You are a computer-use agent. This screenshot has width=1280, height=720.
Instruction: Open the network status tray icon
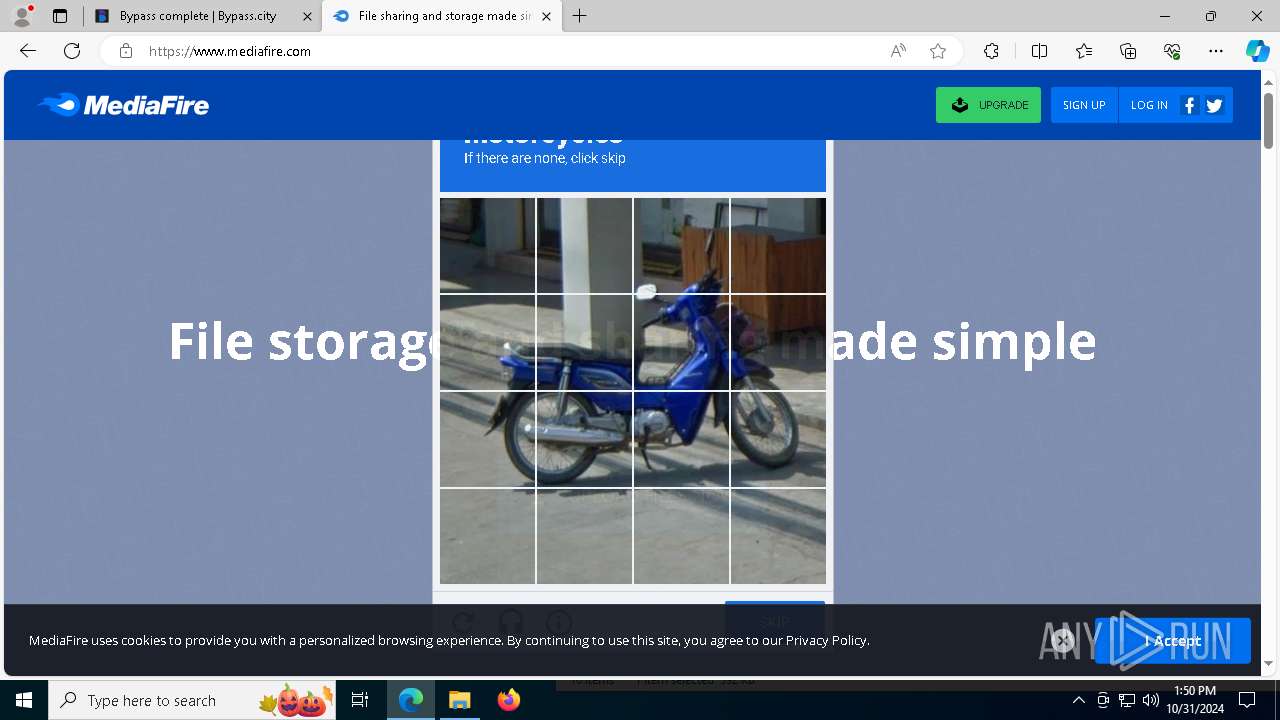[1127, 700]
